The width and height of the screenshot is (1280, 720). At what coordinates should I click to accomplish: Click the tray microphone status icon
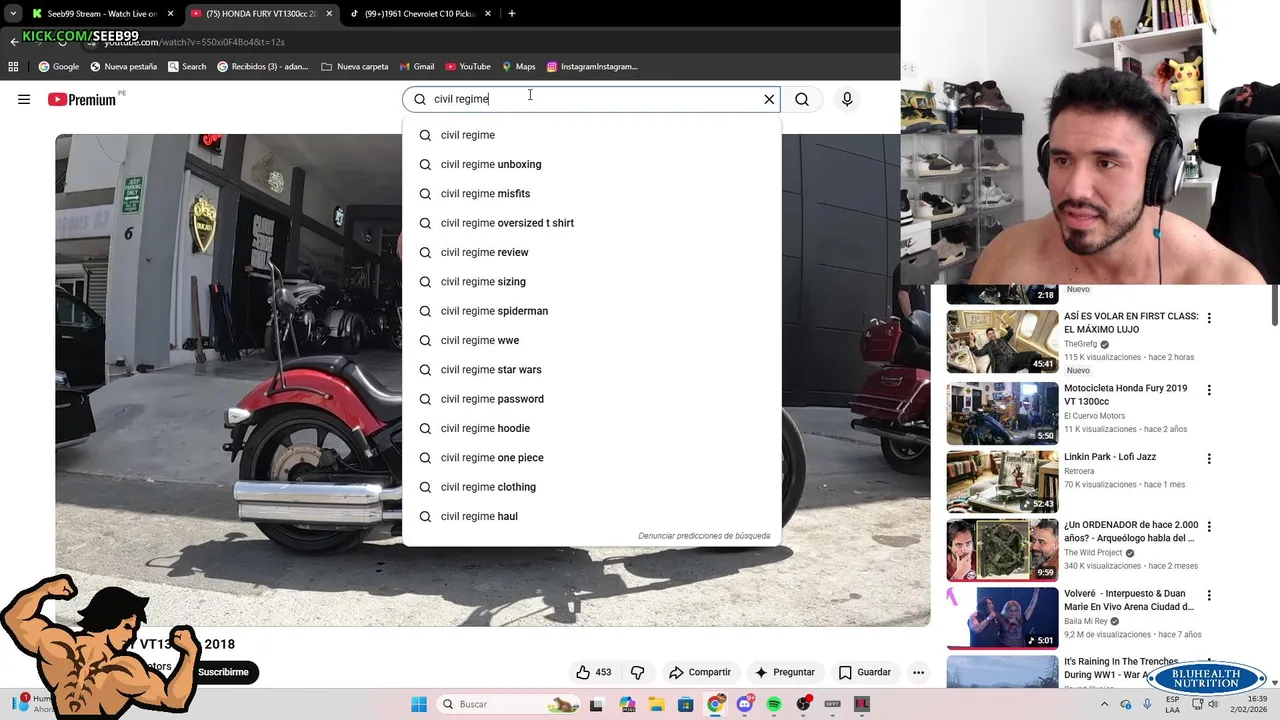1148,704
